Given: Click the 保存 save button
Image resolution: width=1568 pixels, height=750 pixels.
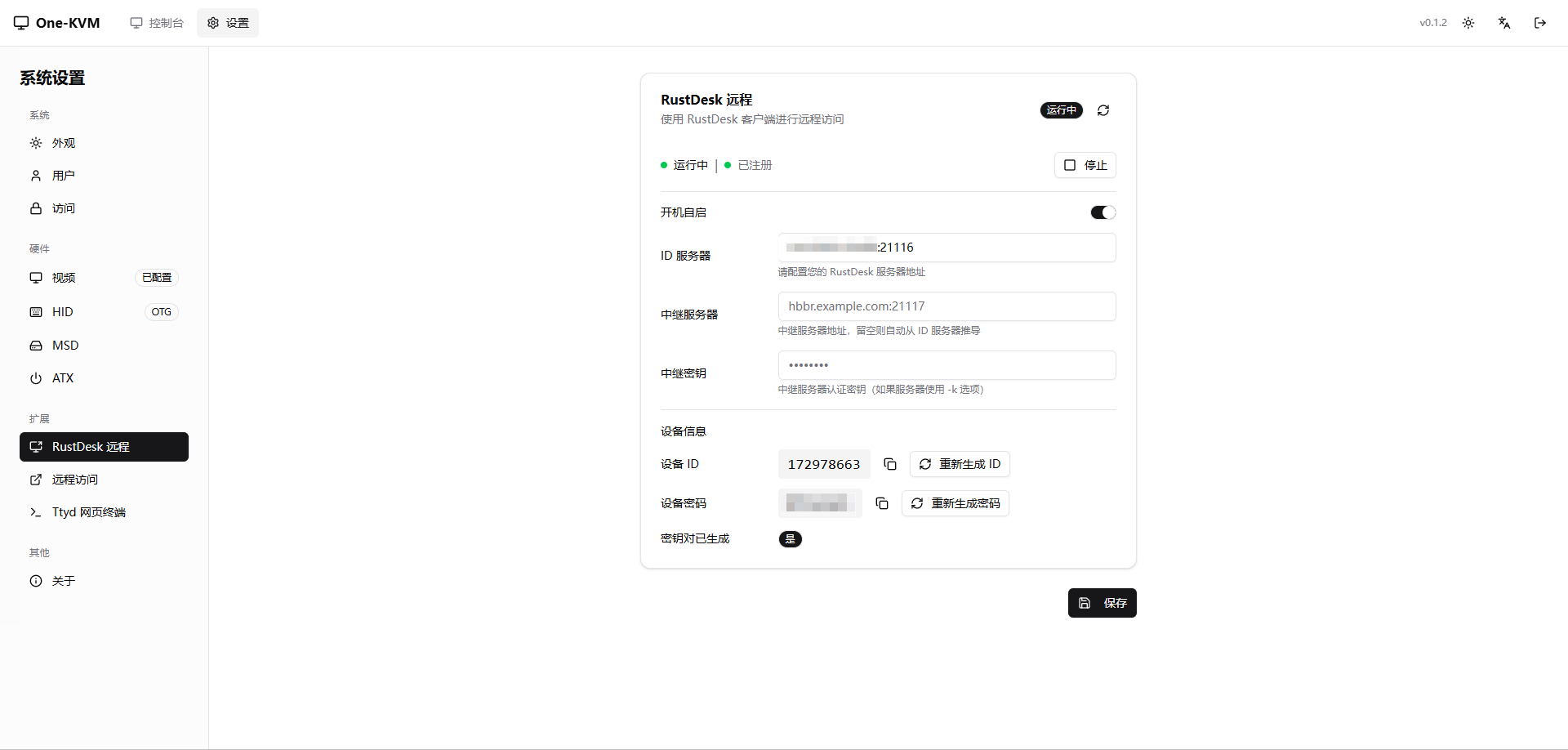Looking at the screenshot, I should (1102, 603).
